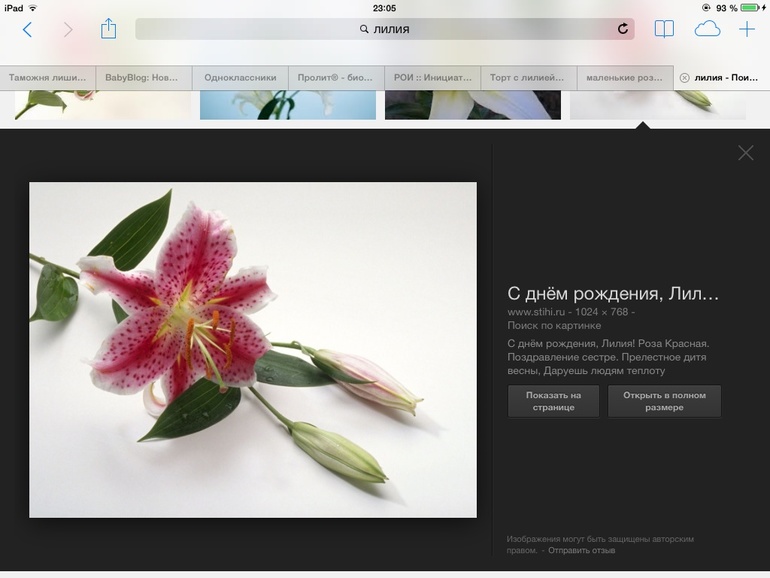Select the highlighted thumbnail above preview pointer
The image size is (770, 578).
coord(658,105)
